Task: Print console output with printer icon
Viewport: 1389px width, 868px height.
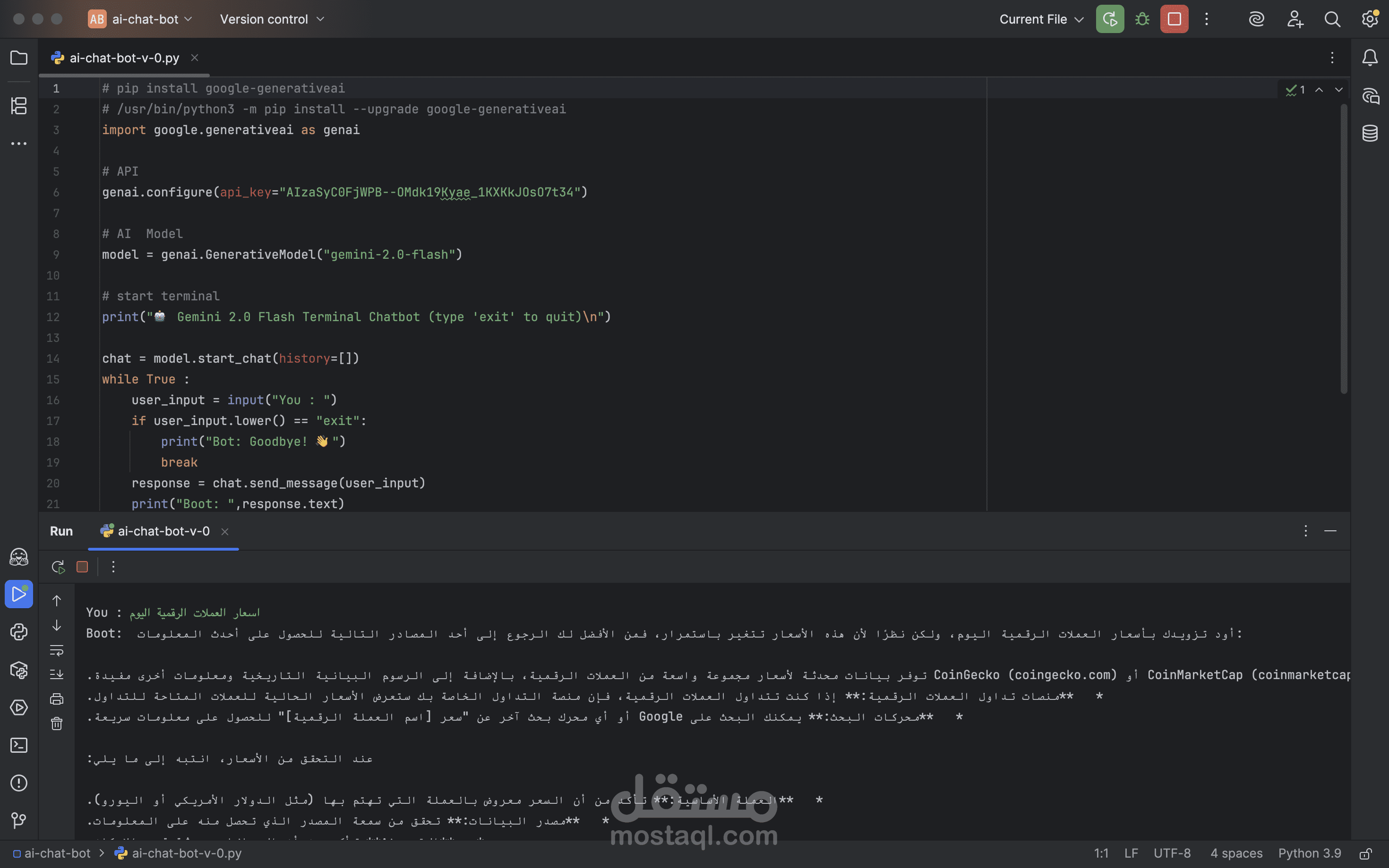Action: [x=56, y=698]
